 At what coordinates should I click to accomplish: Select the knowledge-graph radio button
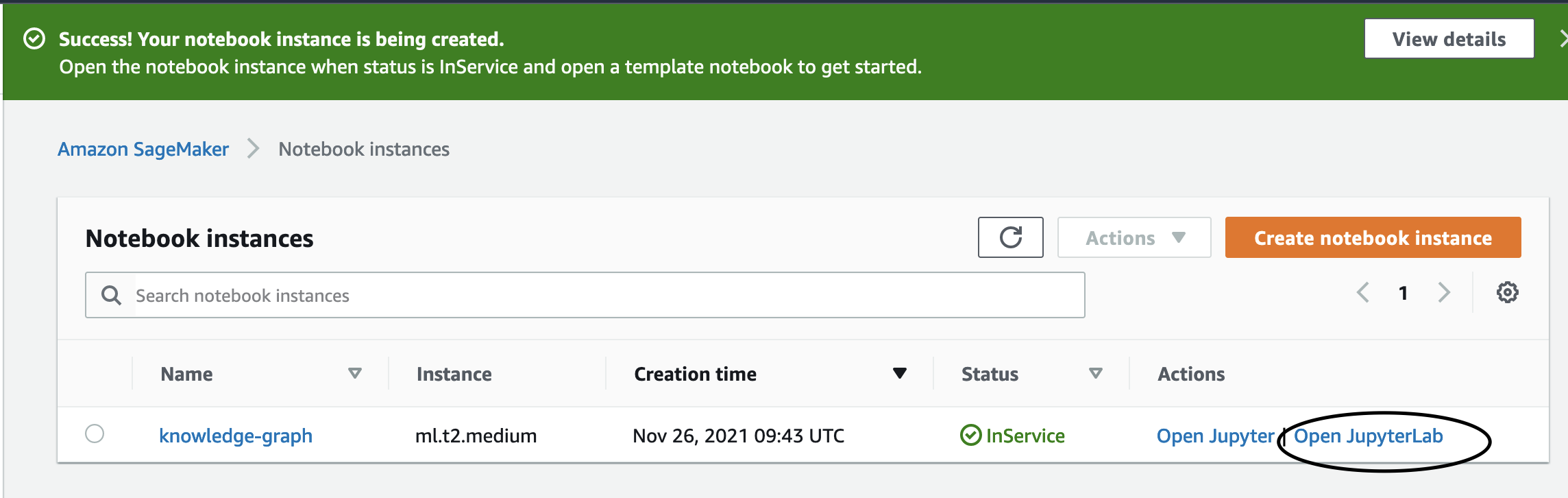(95, 434)
